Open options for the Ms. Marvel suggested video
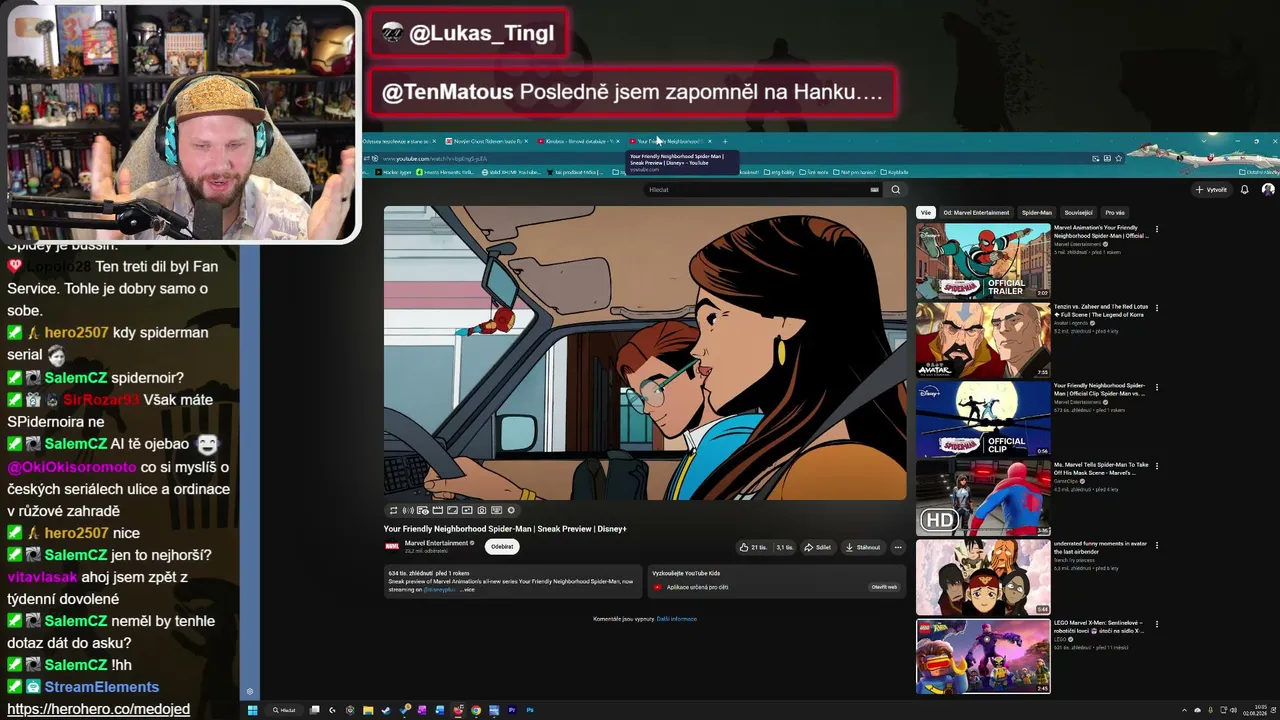This screenshot has height=720, width=1280. click(1157, 466)
